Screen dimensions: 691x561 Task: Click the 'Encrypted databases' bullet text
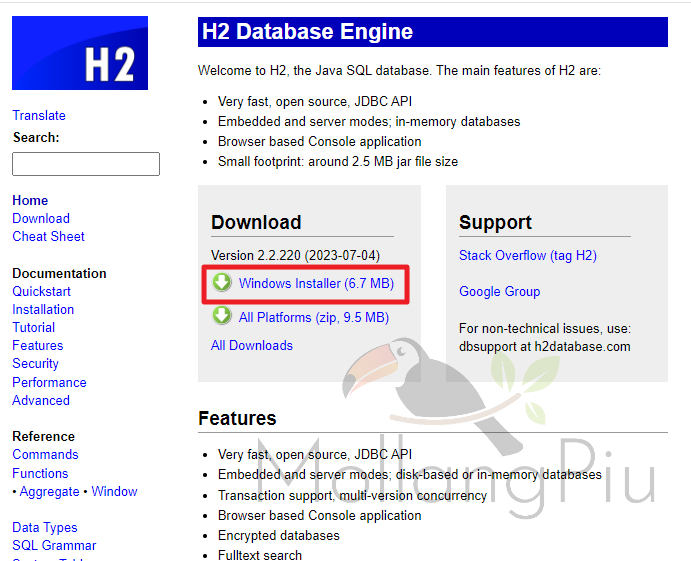tap(279, 535)
